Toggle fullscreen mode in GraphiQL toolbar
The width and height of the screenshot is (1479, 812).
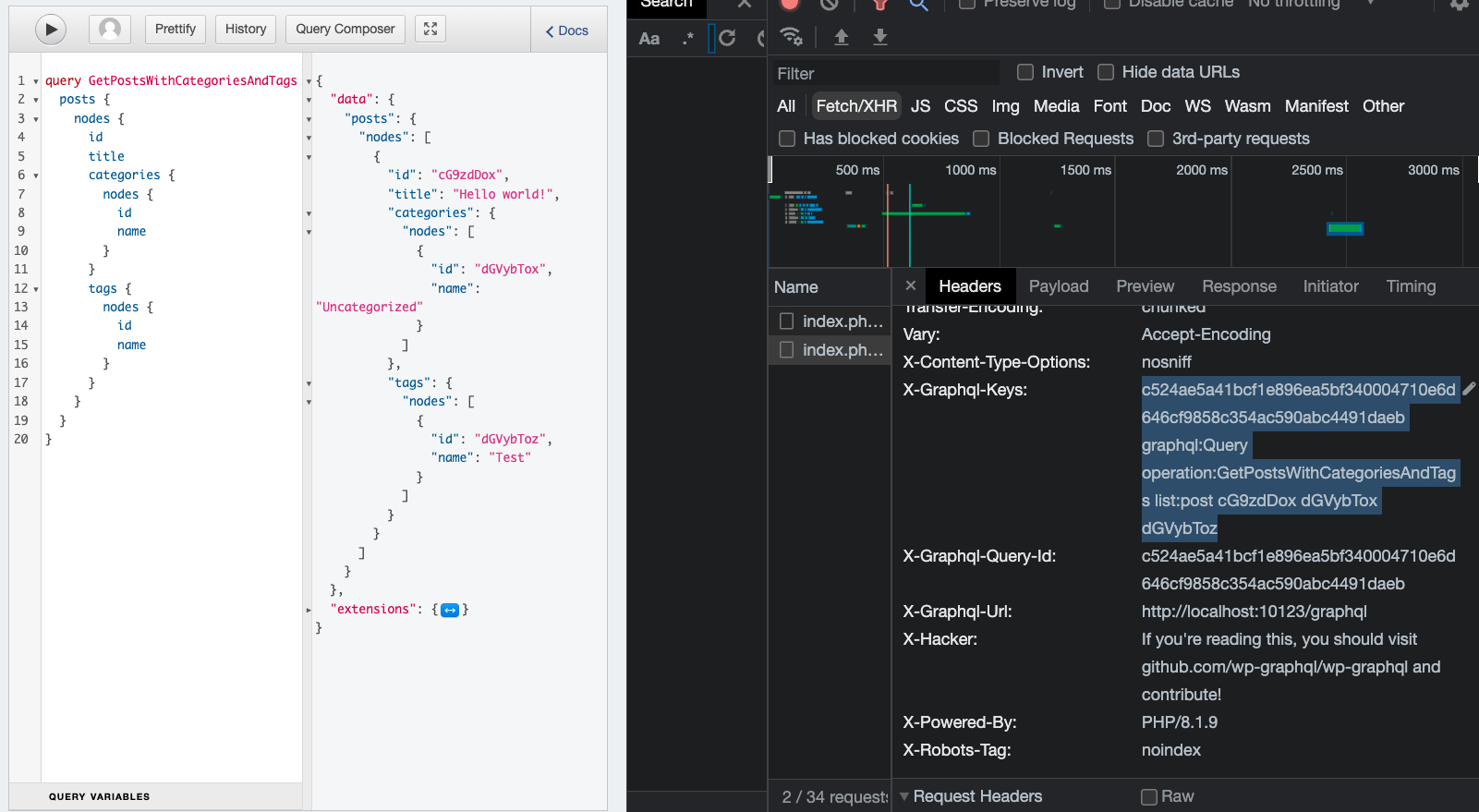point(430,30)
